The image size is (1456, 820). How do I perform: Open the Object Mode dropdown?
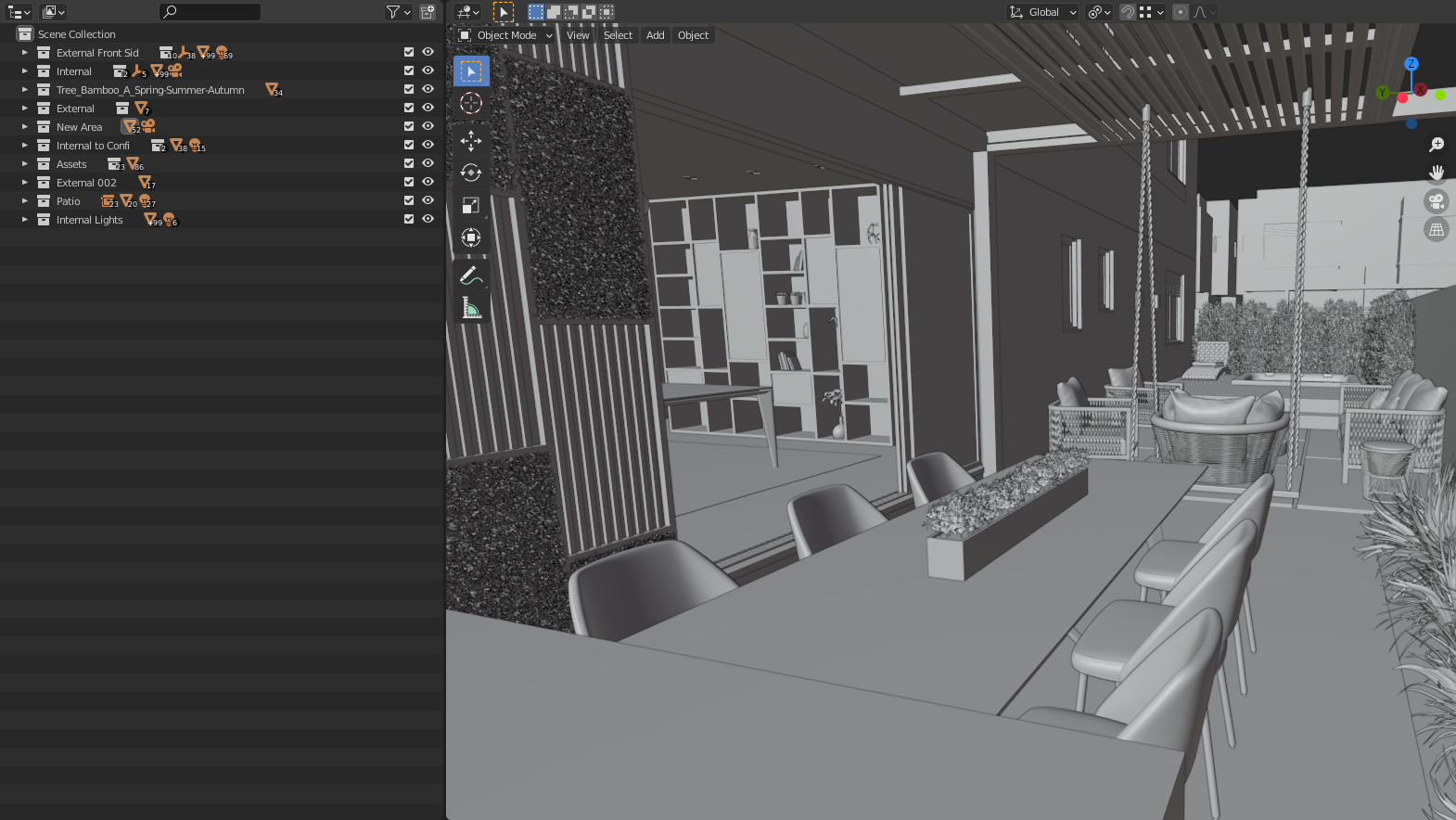click(x=505, y=35)
